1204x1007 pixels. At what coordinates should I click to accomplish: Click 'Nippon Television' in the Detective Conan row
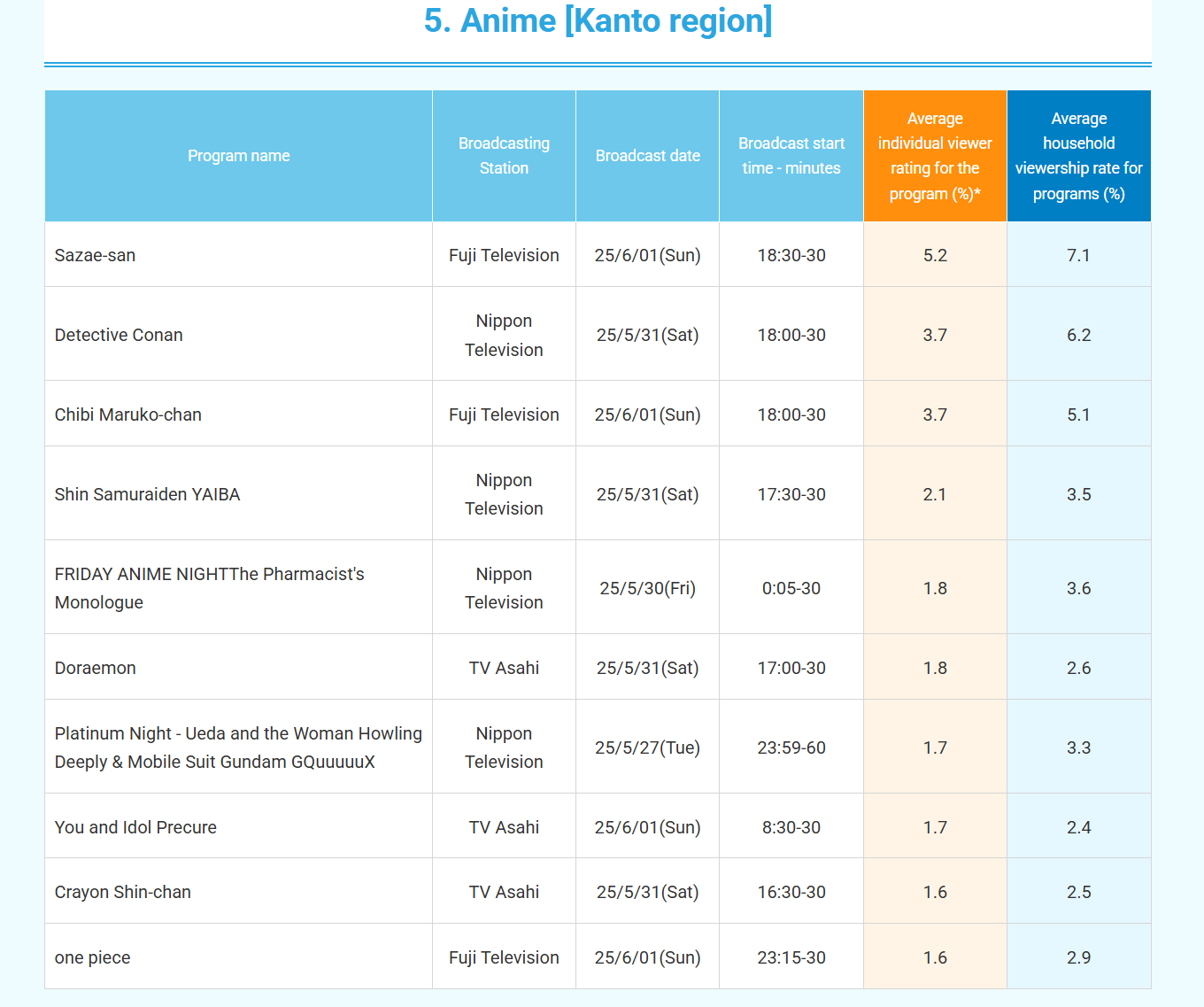point(504,335)
